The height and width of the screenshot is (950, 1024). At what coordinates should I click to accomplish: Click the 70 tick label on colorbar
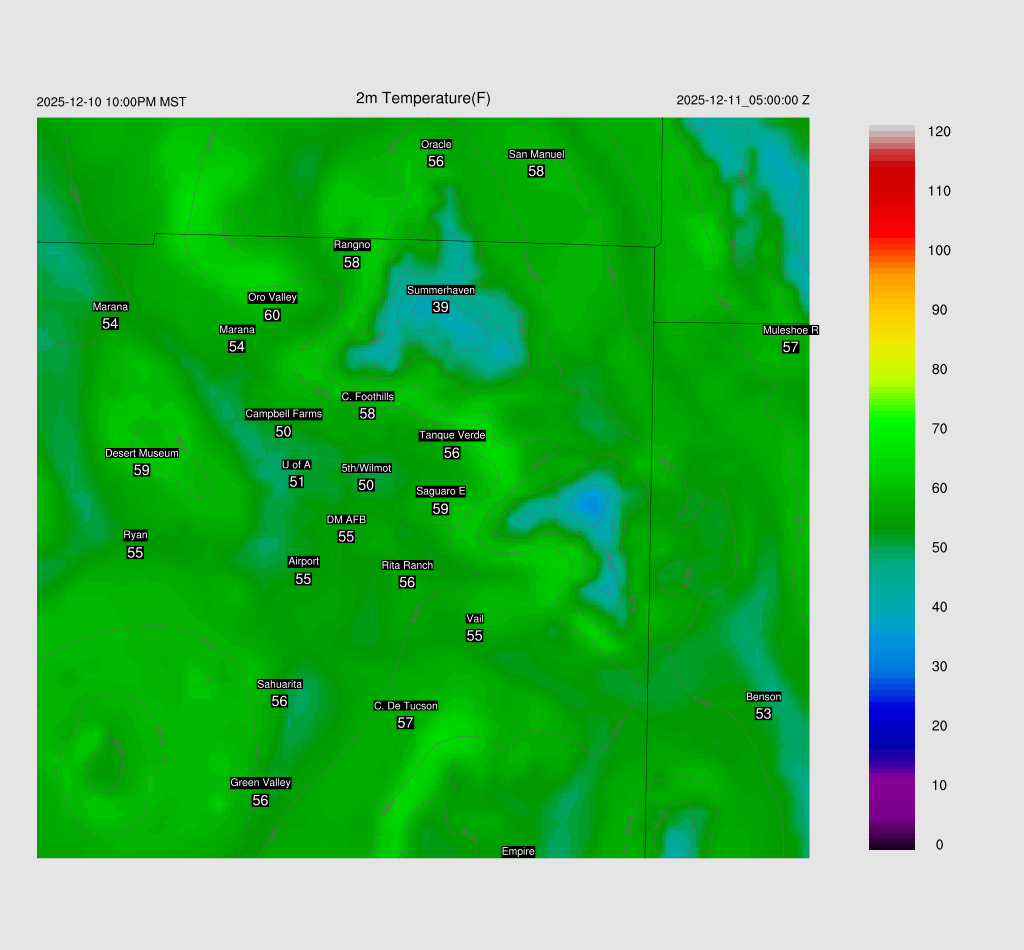point(938,429)
